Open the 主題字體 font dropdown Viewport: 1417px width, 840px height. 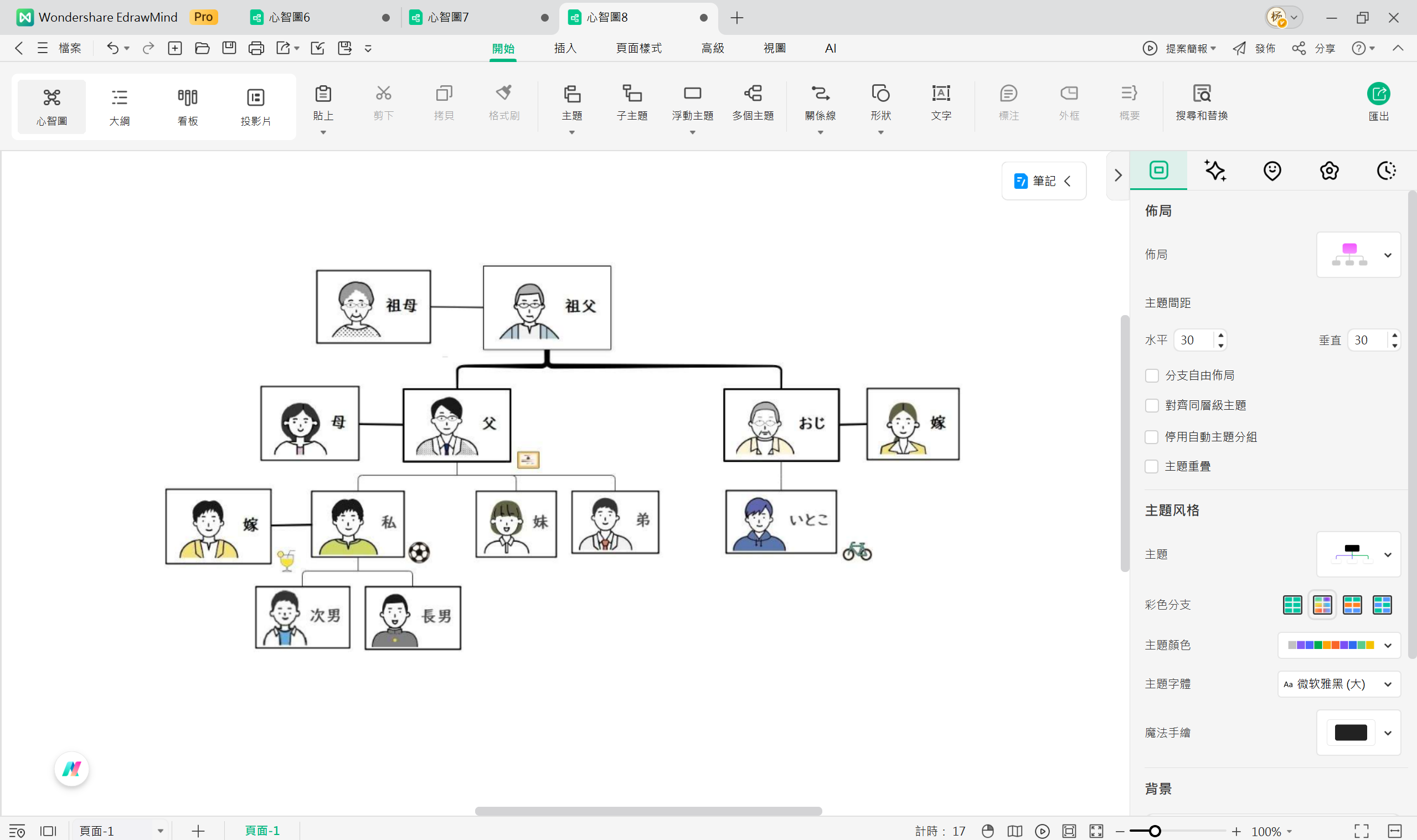click(x=1338, y=684)
